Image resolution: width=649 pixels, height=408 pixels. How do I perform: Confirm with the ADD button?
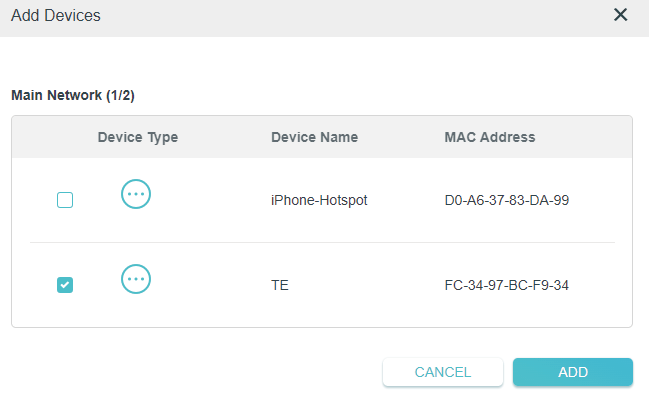[x=572, y=372]
